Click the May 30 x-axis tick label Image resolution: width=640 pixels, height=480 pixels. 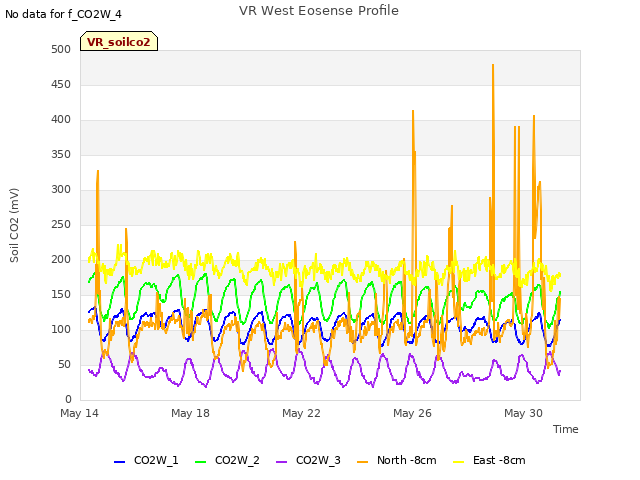tap(523, 413)
